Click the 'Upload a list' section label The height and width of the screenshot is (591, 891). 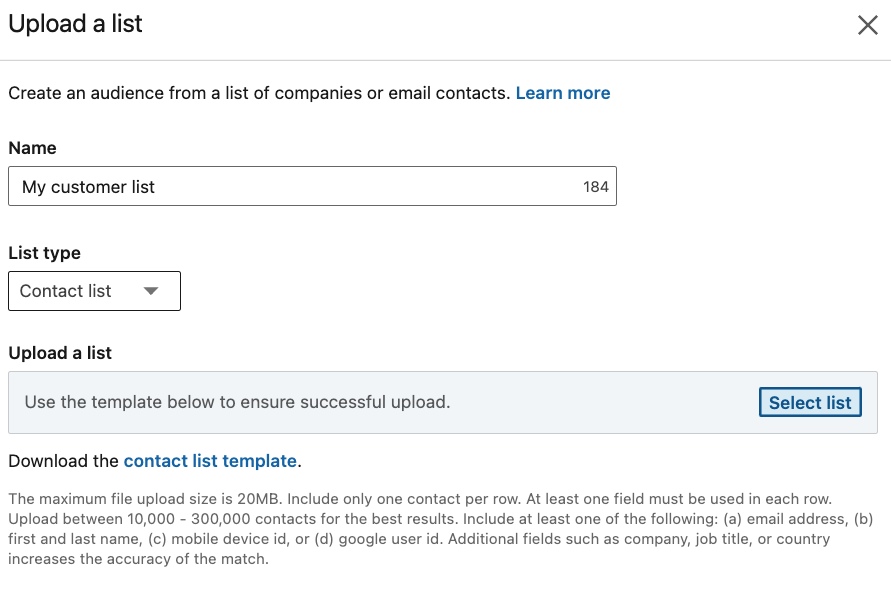click(60, 353)
